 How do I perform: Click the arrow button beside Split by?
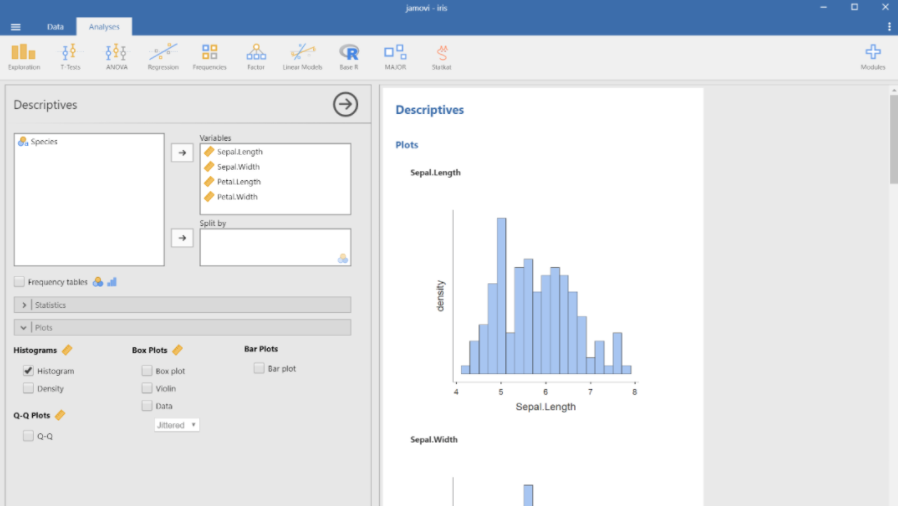[x=182, y=238]
